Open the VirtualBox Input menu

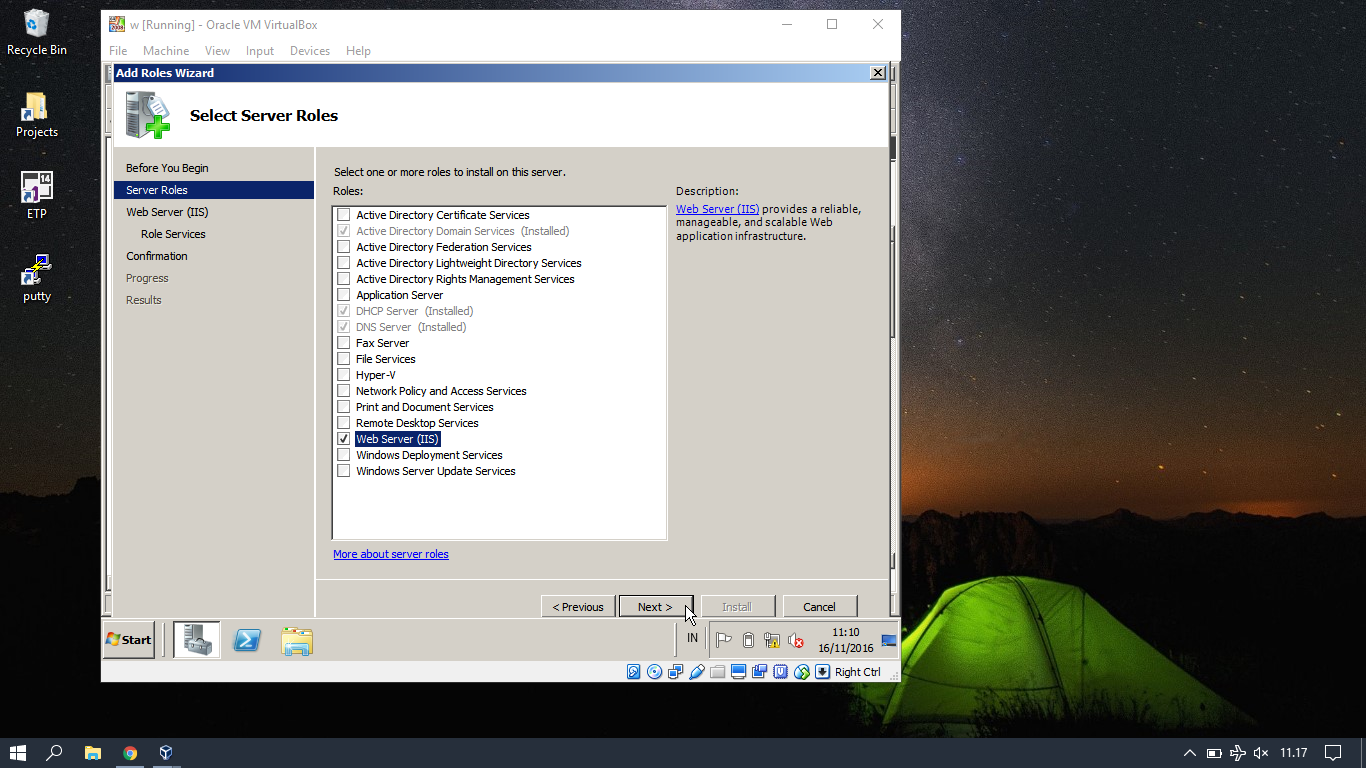pyautogui.click(x=260, y=51)
